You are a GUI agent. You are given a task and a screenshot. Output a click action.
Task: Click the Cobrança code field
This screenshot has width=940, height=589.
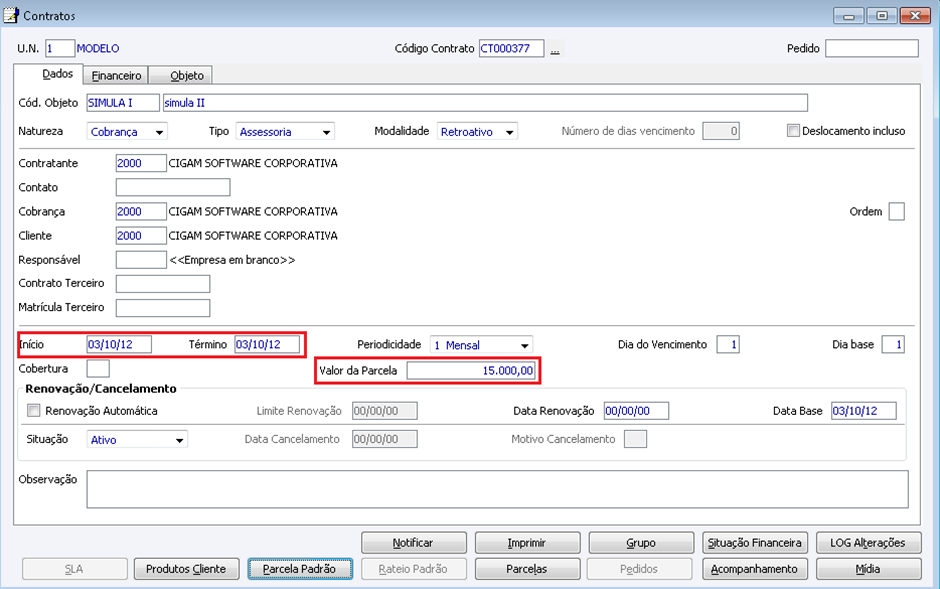(141, 212)
